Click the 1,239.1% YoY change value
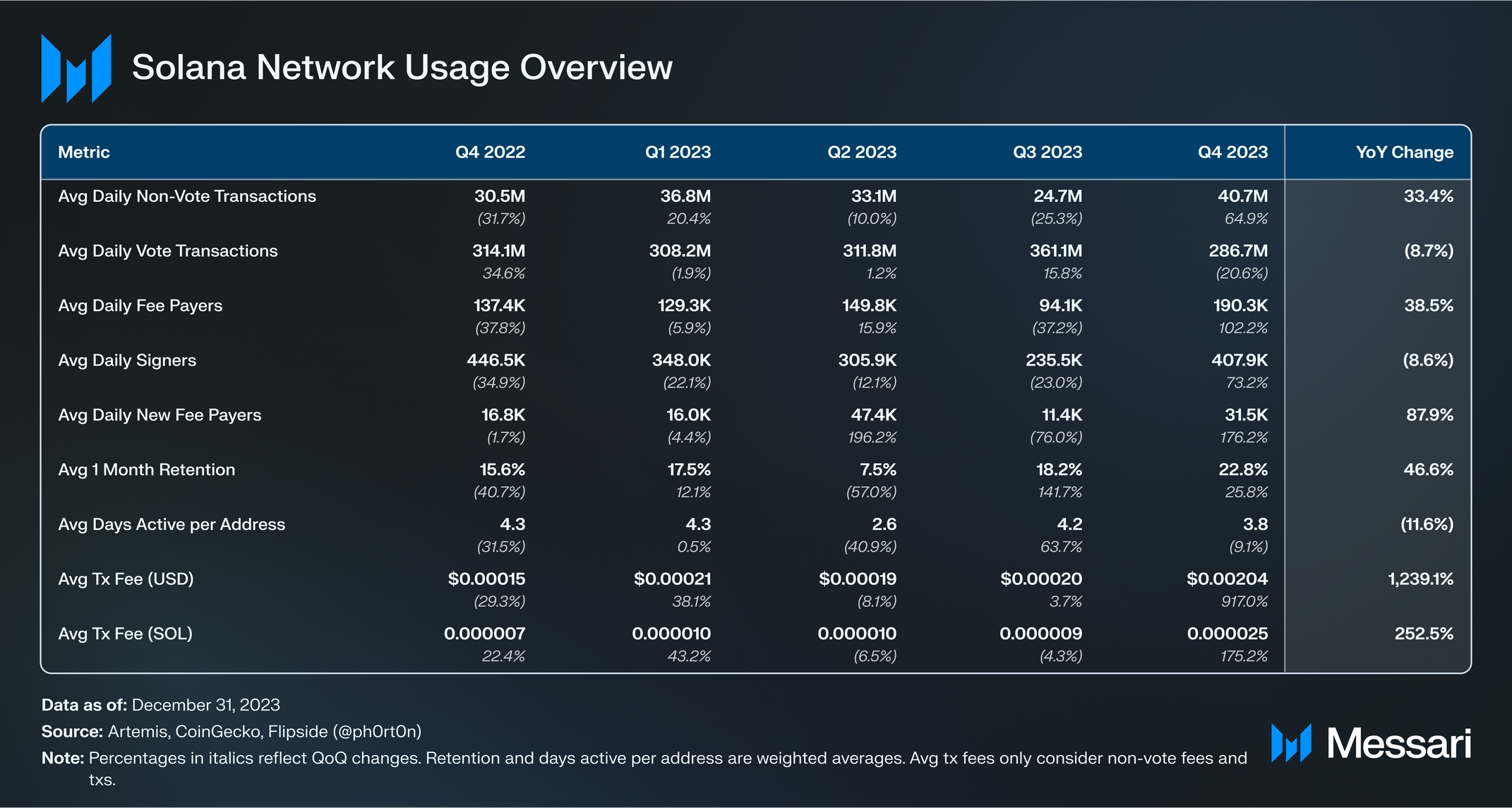The width and height of the screenshot is (1512, 808). click(x=1420, y=579)
